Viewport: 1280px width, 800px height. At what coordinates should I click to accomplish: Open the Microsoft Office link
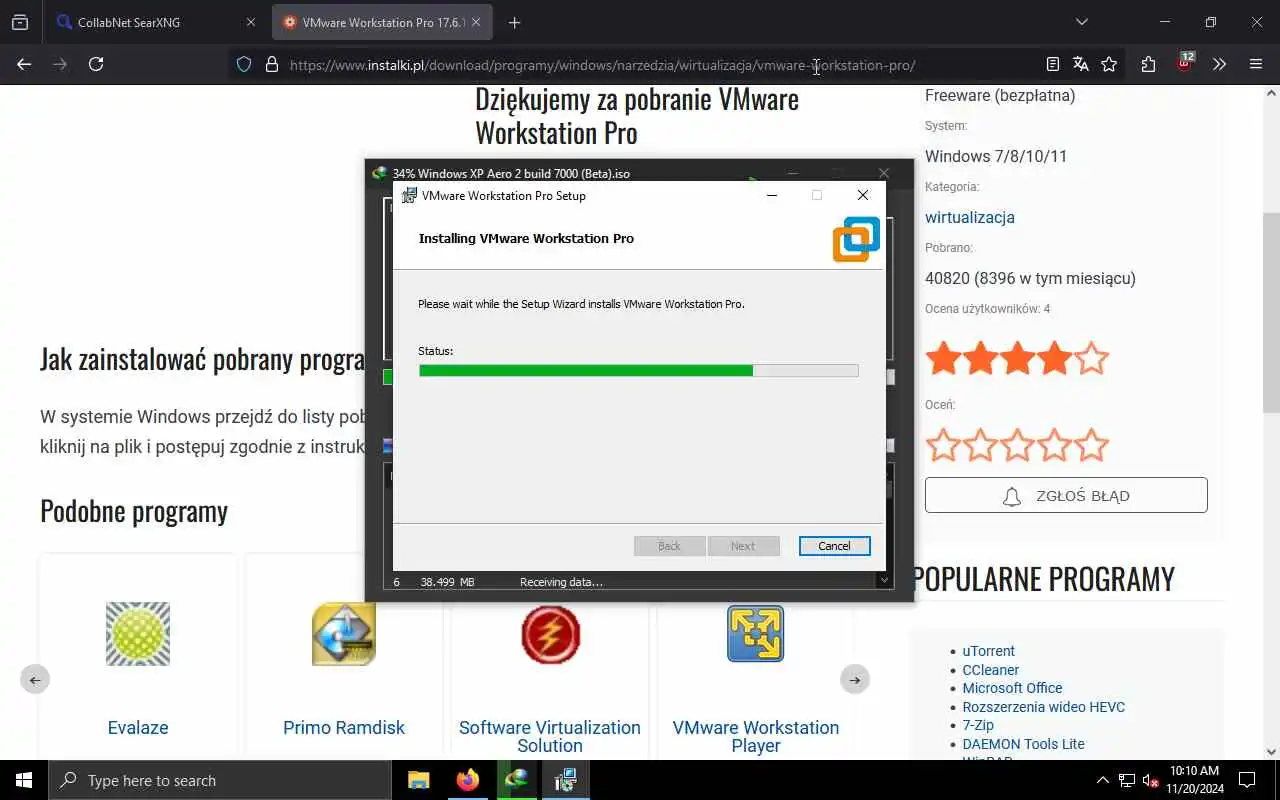point(1012,688)
